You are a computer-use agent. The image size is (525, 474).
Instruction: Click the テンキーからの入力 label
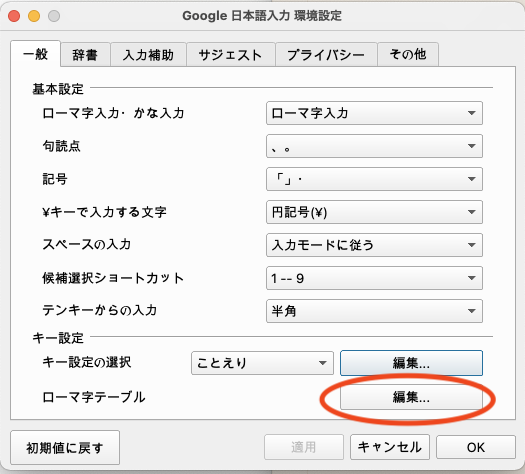pos(99,310)
